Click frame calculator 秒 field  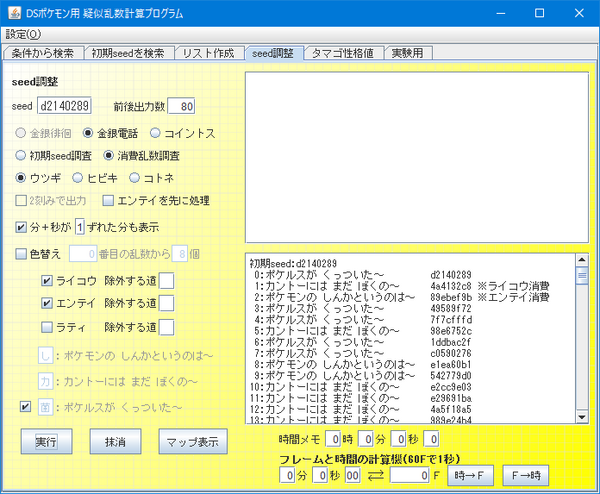pyautogui.click(x=320, y=476)
